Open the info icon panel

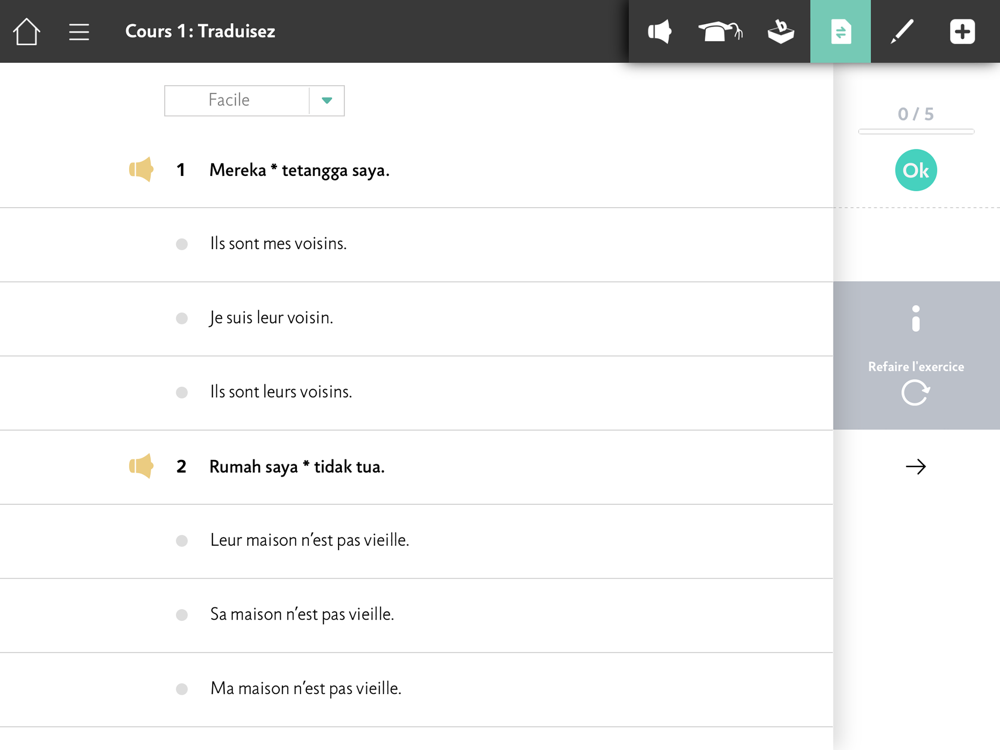click(x=915, y=320)
